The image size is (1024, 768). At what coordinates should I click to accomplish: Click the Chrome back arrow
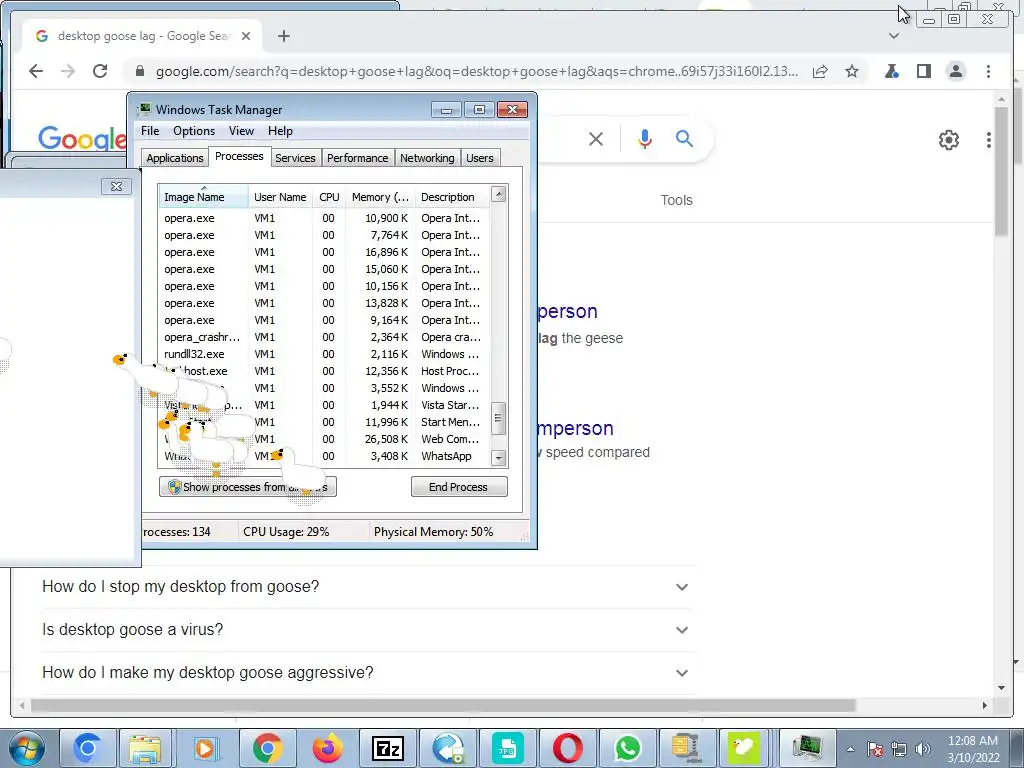(36, 71)
